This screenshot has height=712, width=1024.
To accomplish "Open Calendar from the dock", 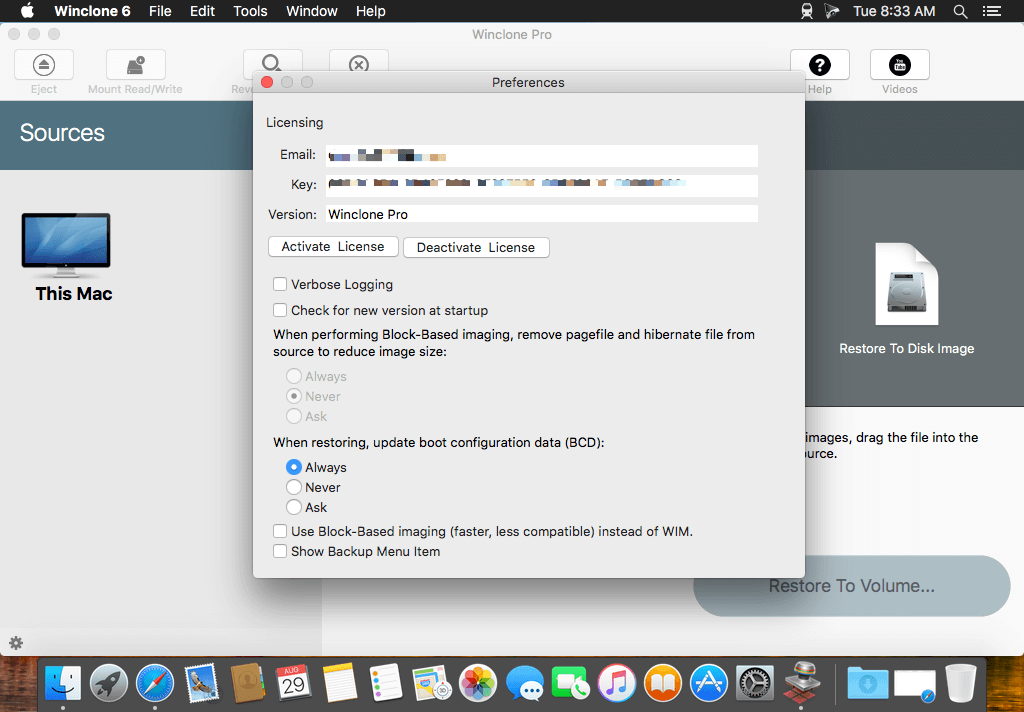I will 294,683.
